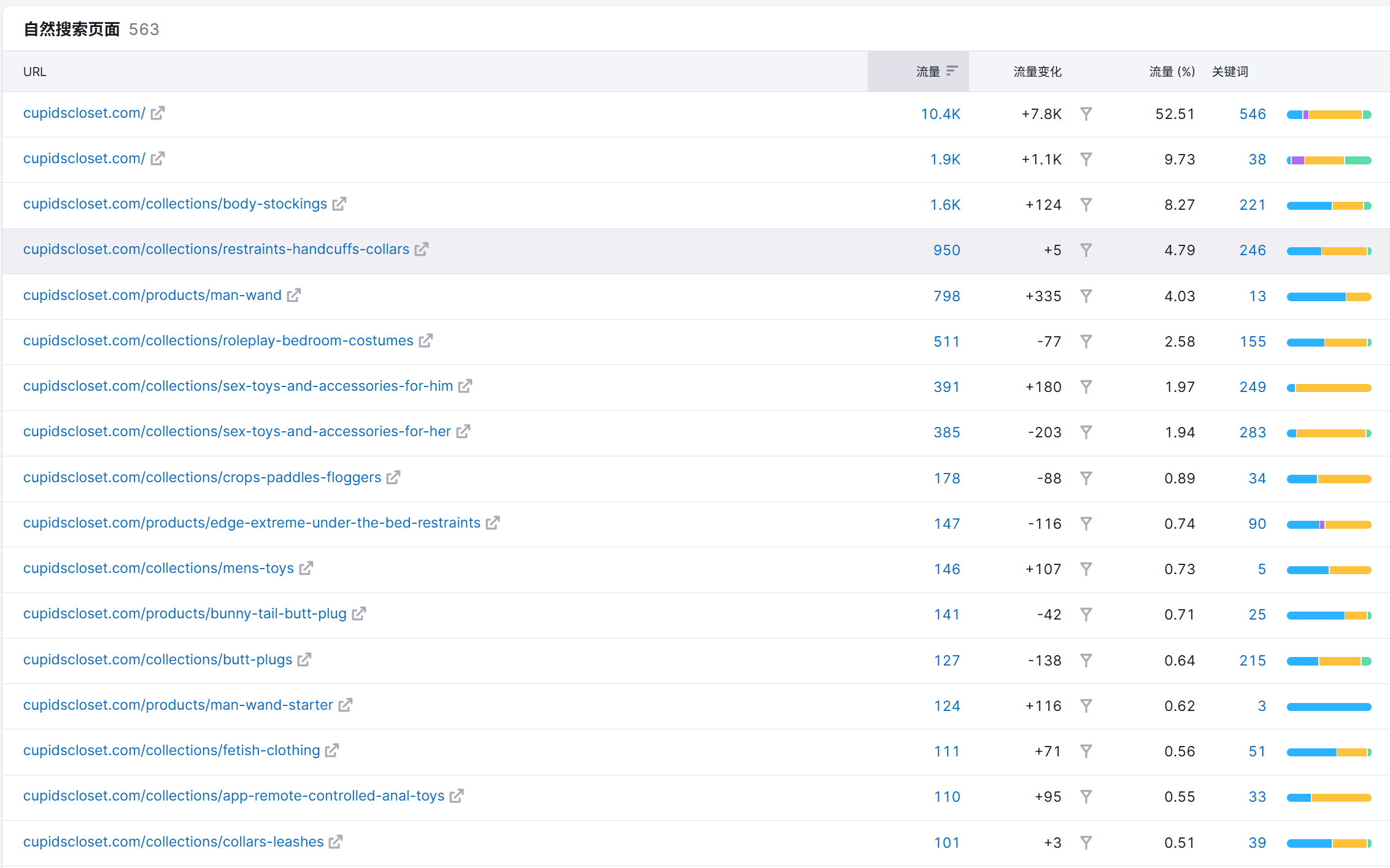The image size is (1390, 868).
Task: Open collections/fetish-clothing URL link
Action: 171,750
